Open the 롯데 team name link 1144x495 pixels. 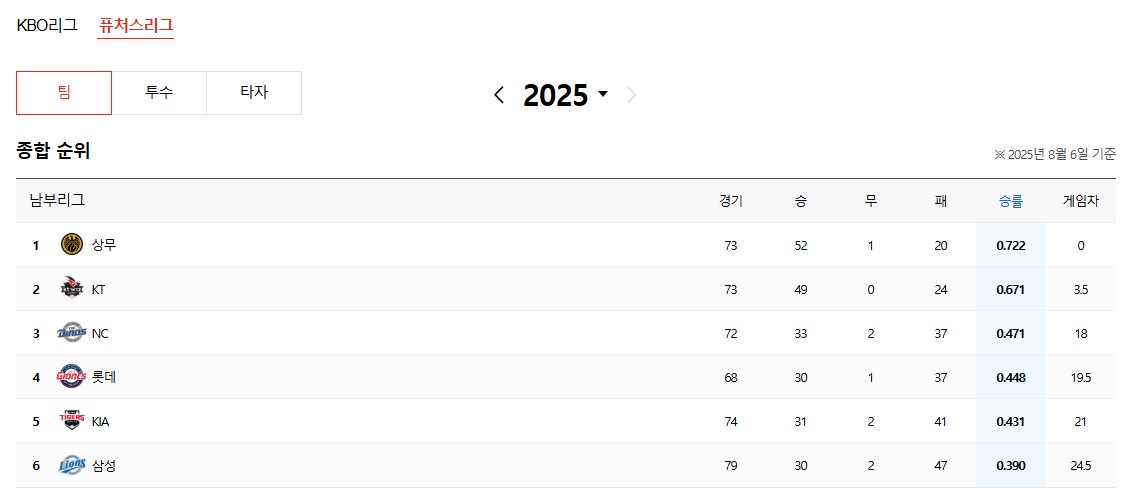104,377
